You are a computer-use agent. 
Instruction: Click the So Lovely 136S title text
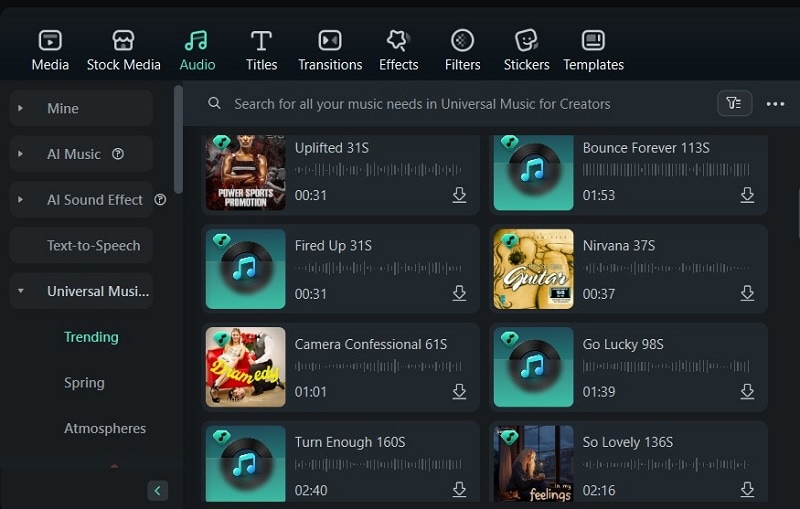point(628,442)
